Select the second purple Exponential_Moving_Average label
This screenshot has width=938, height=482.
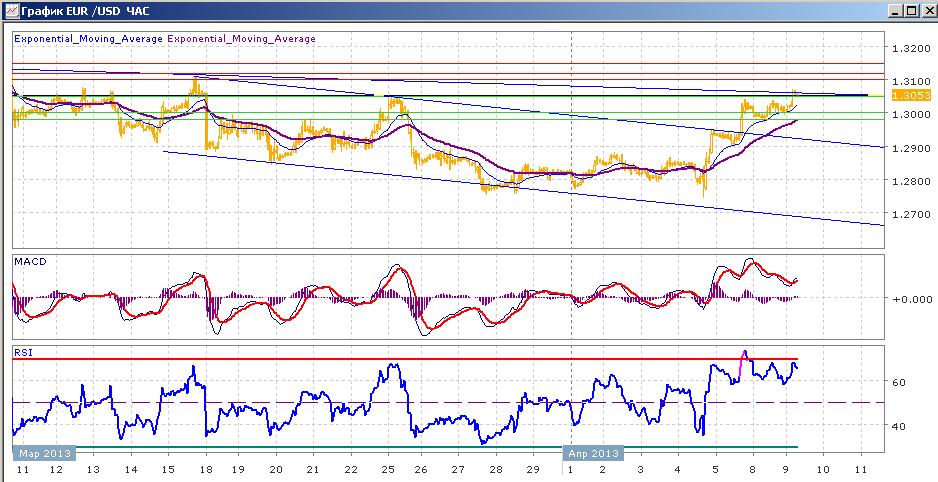coord(241,39)
